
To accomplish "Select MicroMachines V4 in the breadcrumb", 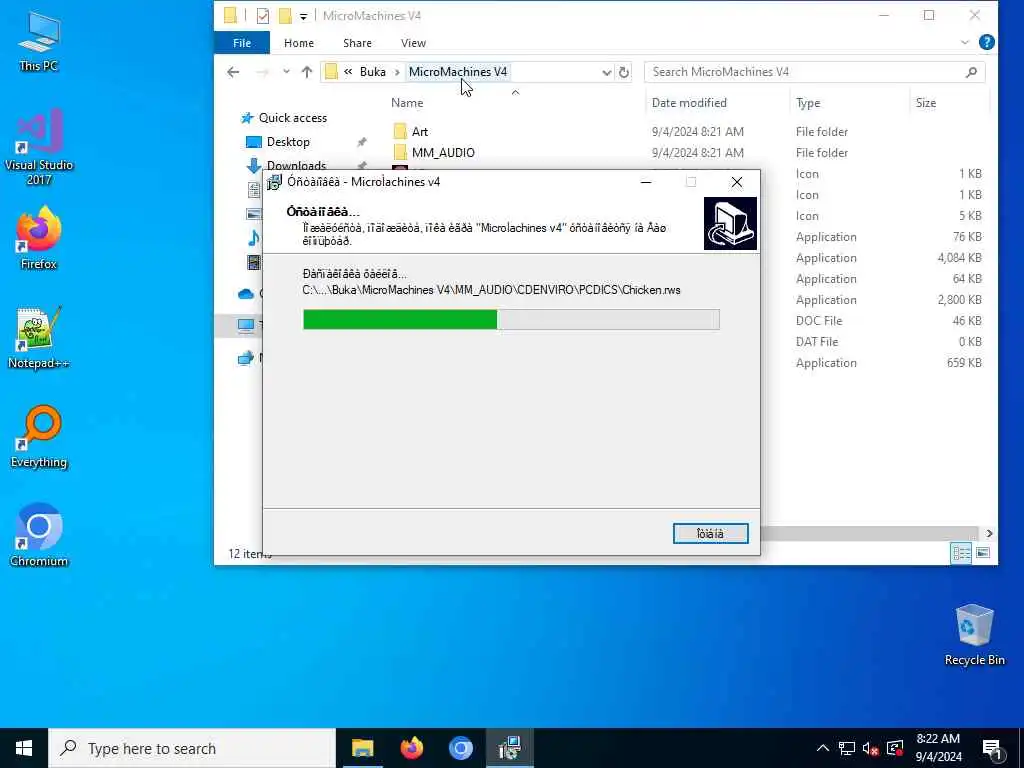I will tap(458, 72).
